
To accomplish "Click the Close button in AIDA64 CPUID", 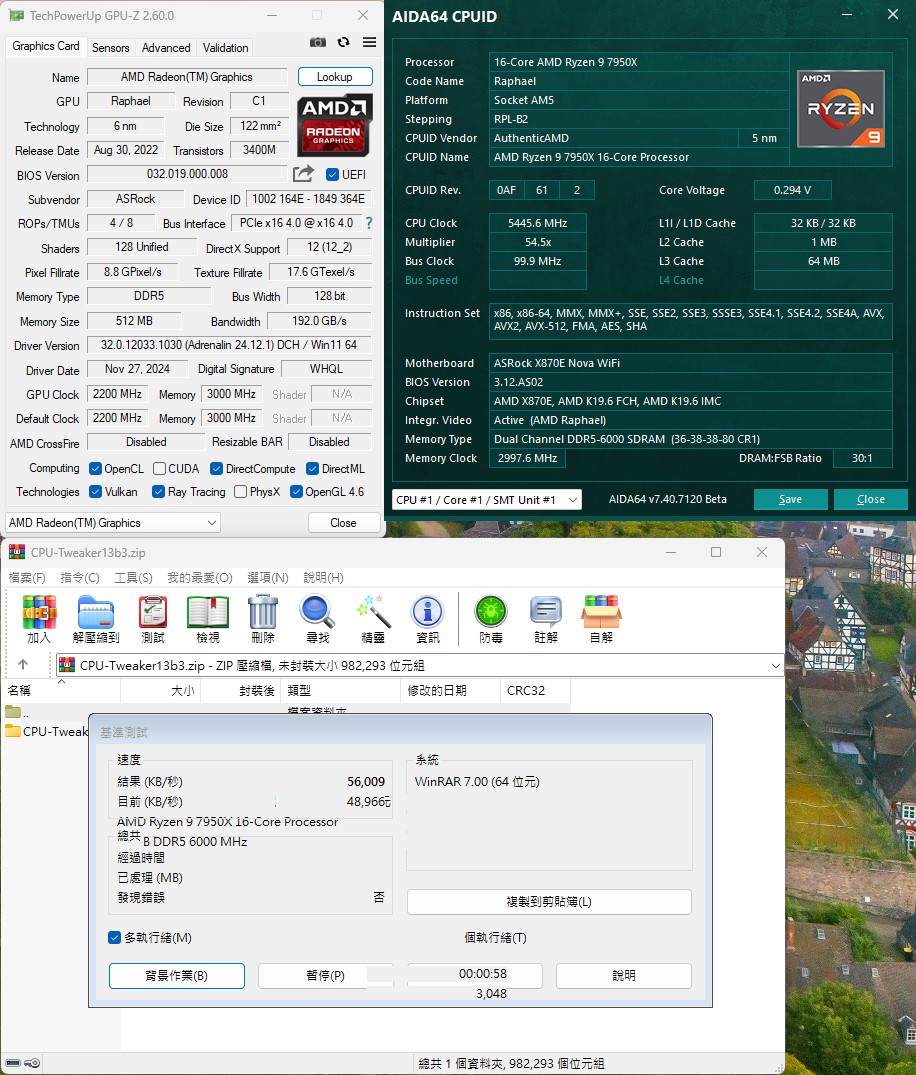I will [871, 499].
